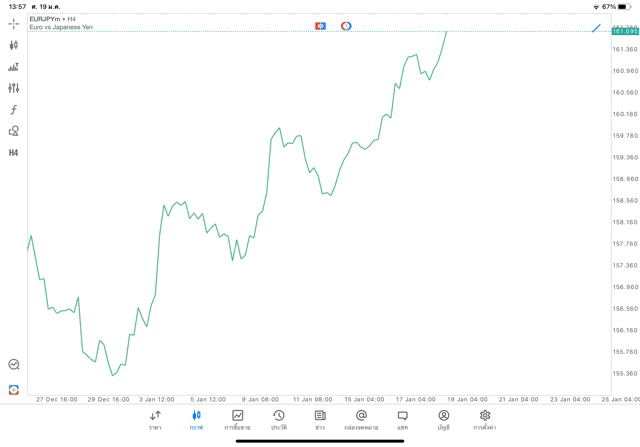The width and height of the screenshot is (640, 447).
Task: Open the กล่องจดหมาย mailbox tab
Action: [361, 420]
